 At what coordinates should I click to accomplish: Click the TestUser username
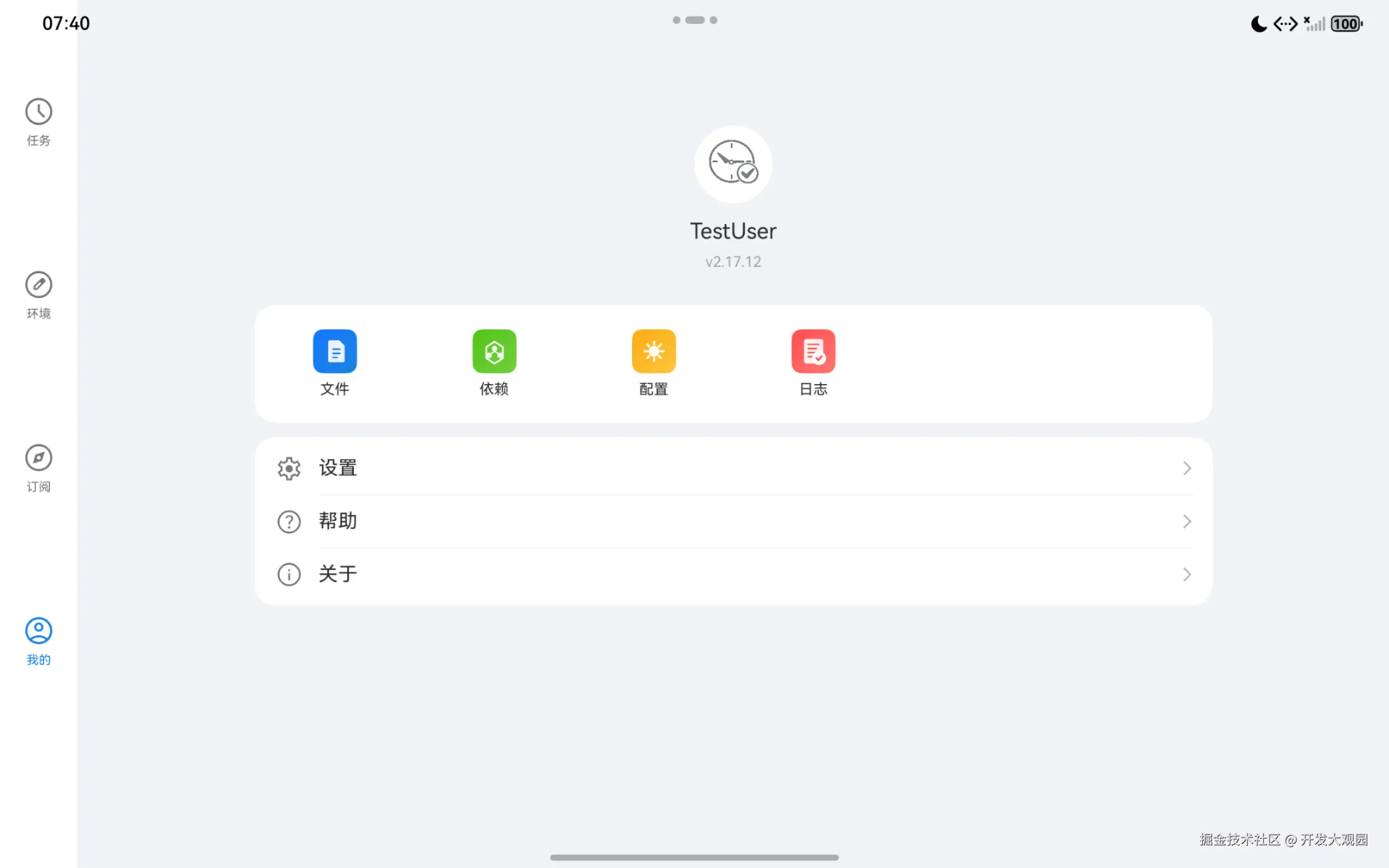click(733, 230)
